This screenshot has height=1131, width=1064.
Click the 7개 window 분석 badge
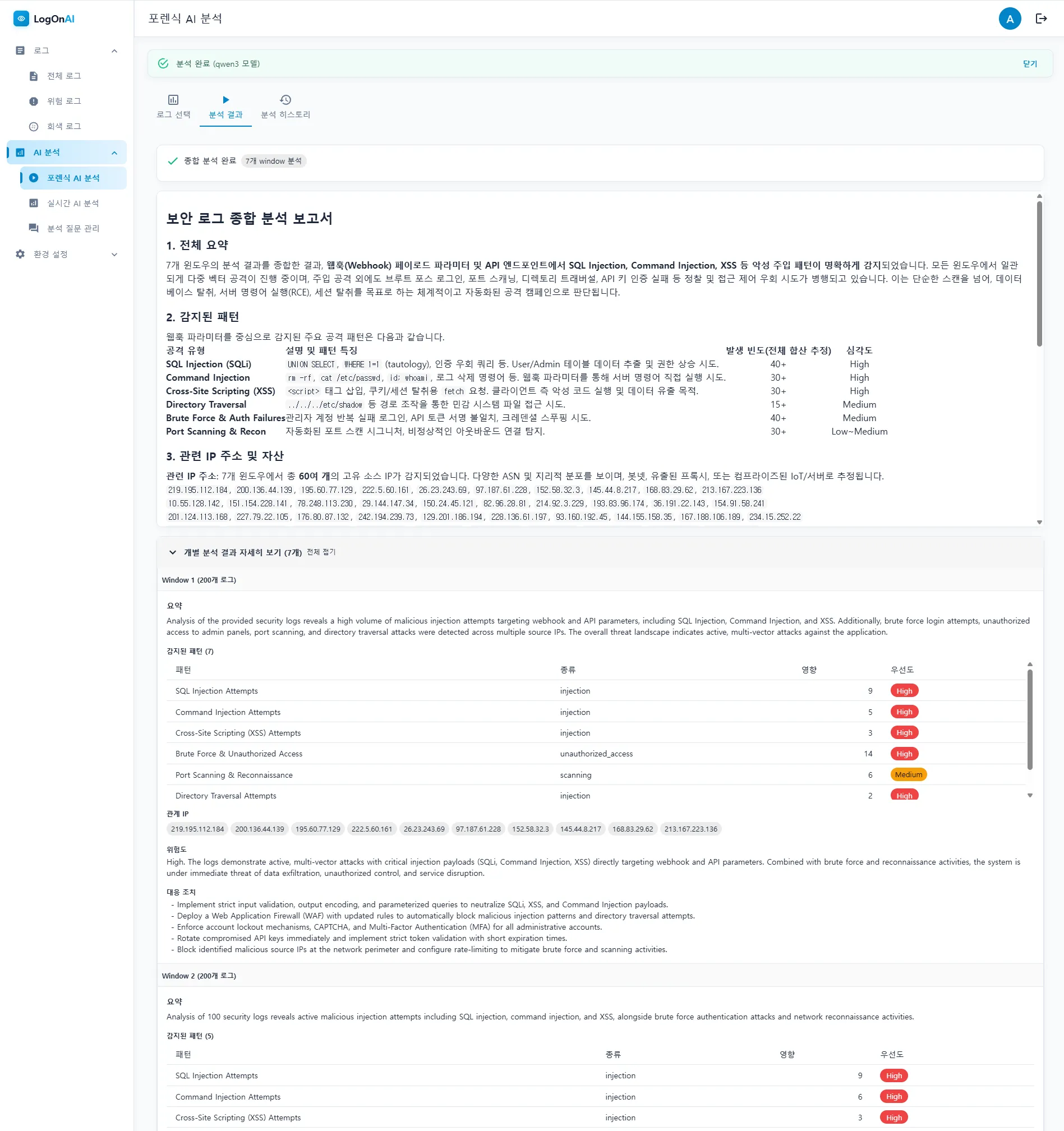[x=274, y=161]
